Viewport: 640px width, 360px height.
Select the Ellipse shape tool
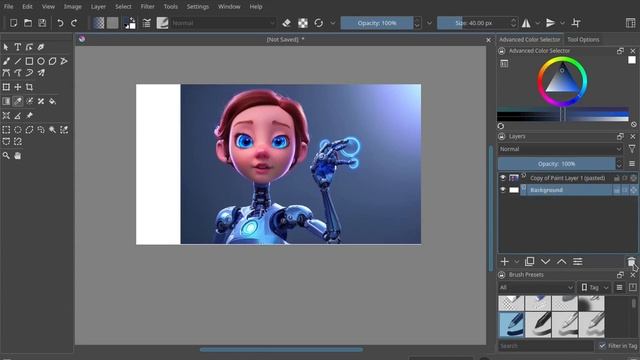[41, 61]
